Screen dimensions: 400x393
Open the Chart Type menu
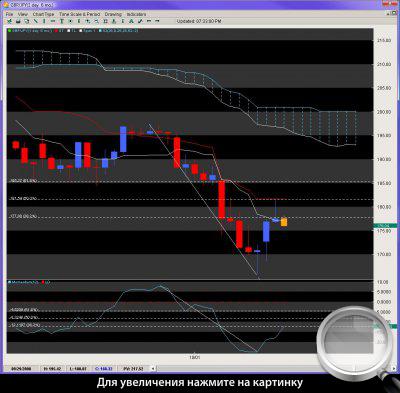click(43, 14)
